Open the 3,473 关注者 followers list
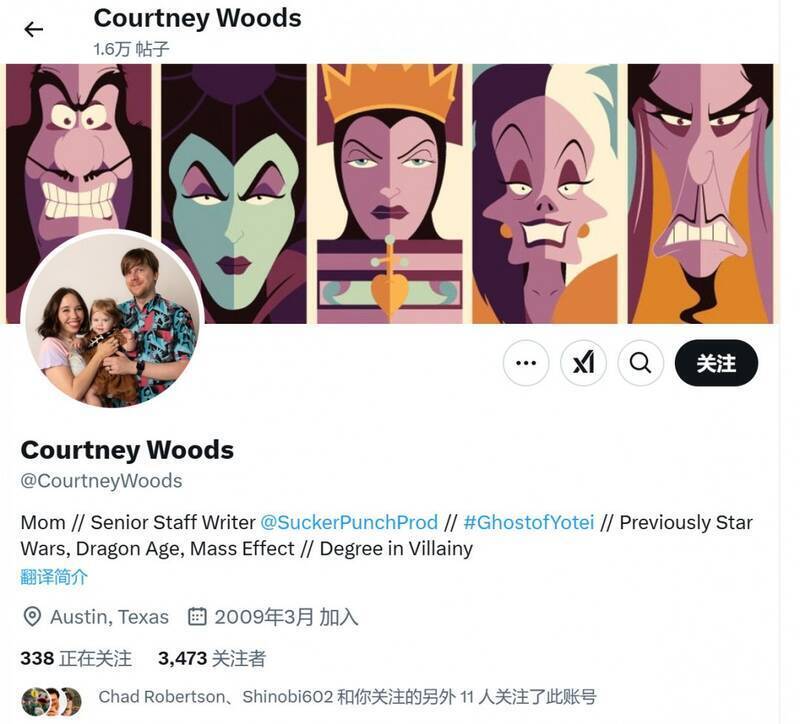800x724 pixels. (212, 658)
